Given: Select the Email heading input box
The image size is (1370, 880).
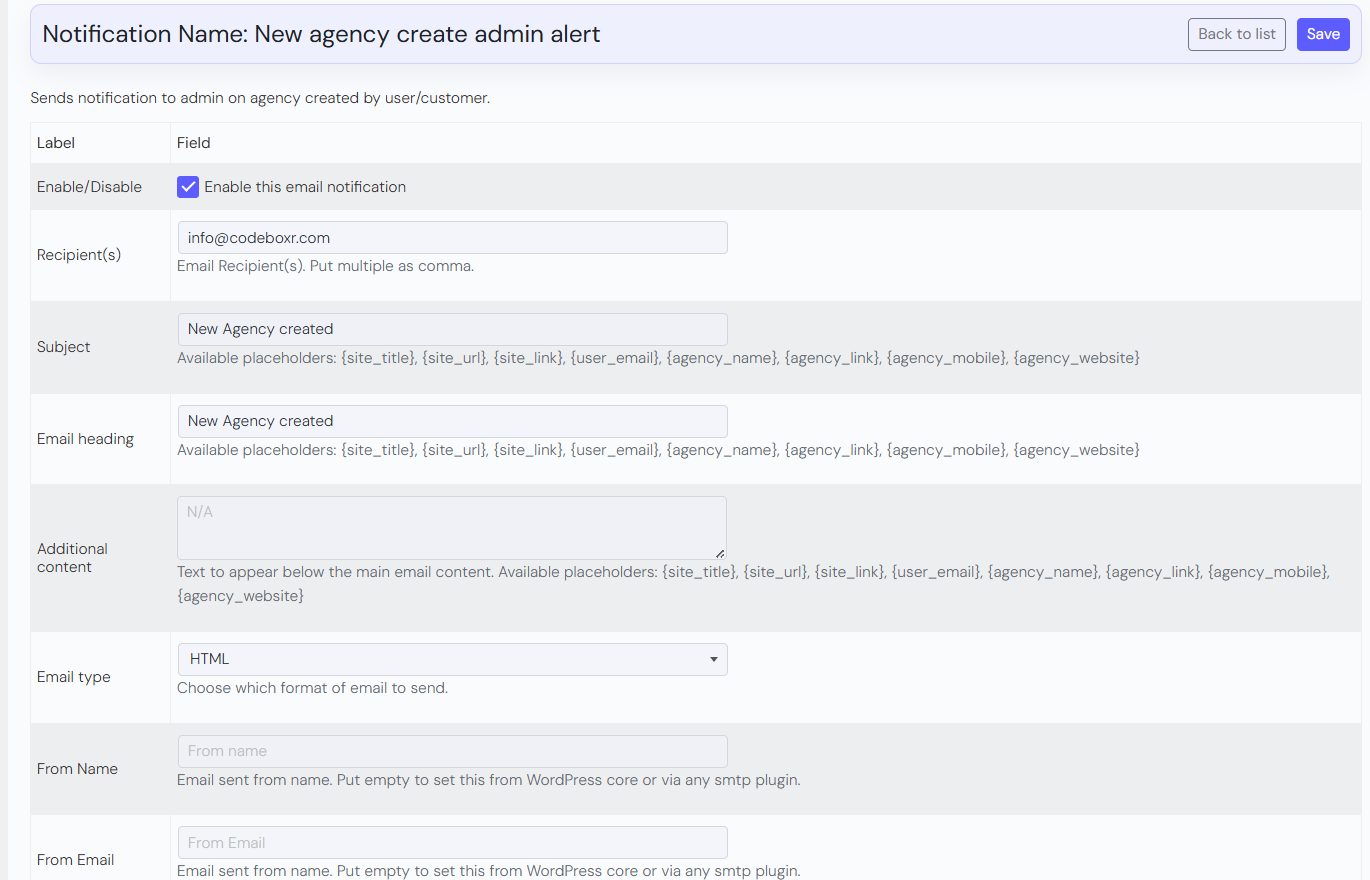Looking at the screenshot, I should click(452, 421).
